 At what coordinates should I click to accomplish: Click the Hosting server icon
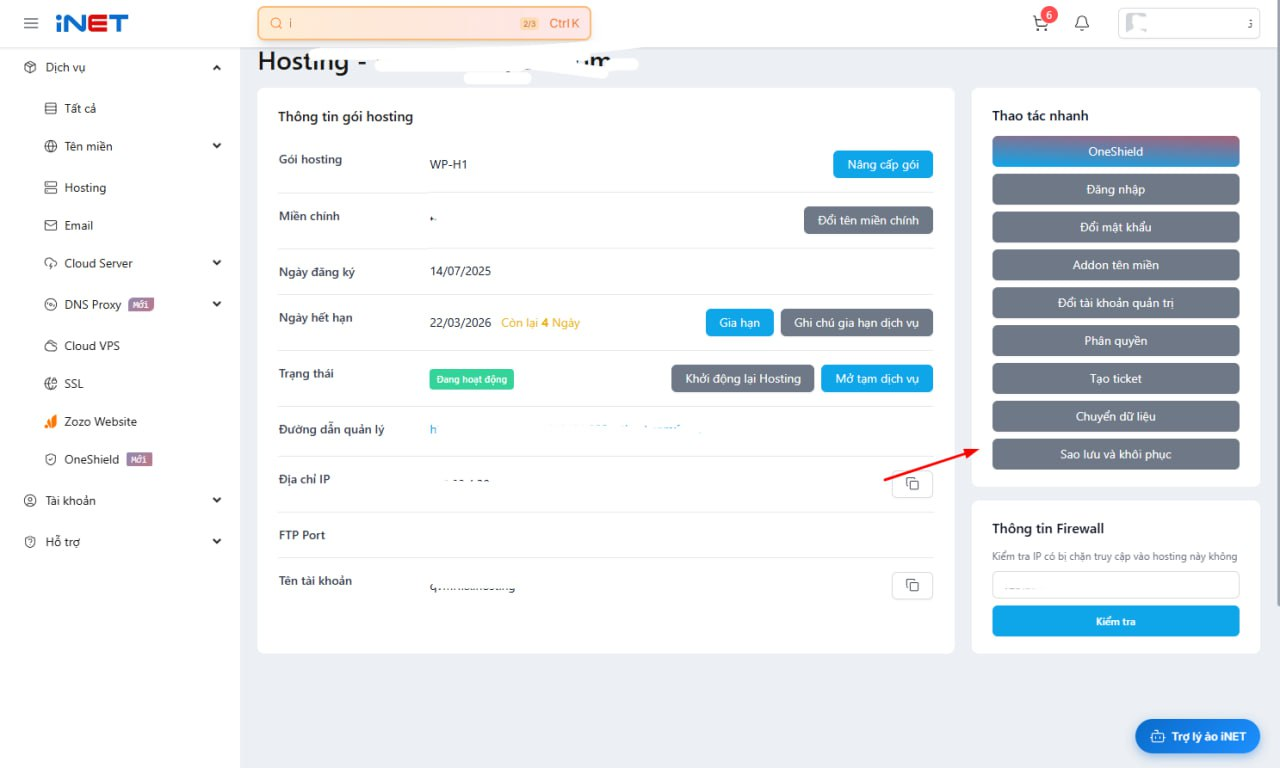(51, 188)
